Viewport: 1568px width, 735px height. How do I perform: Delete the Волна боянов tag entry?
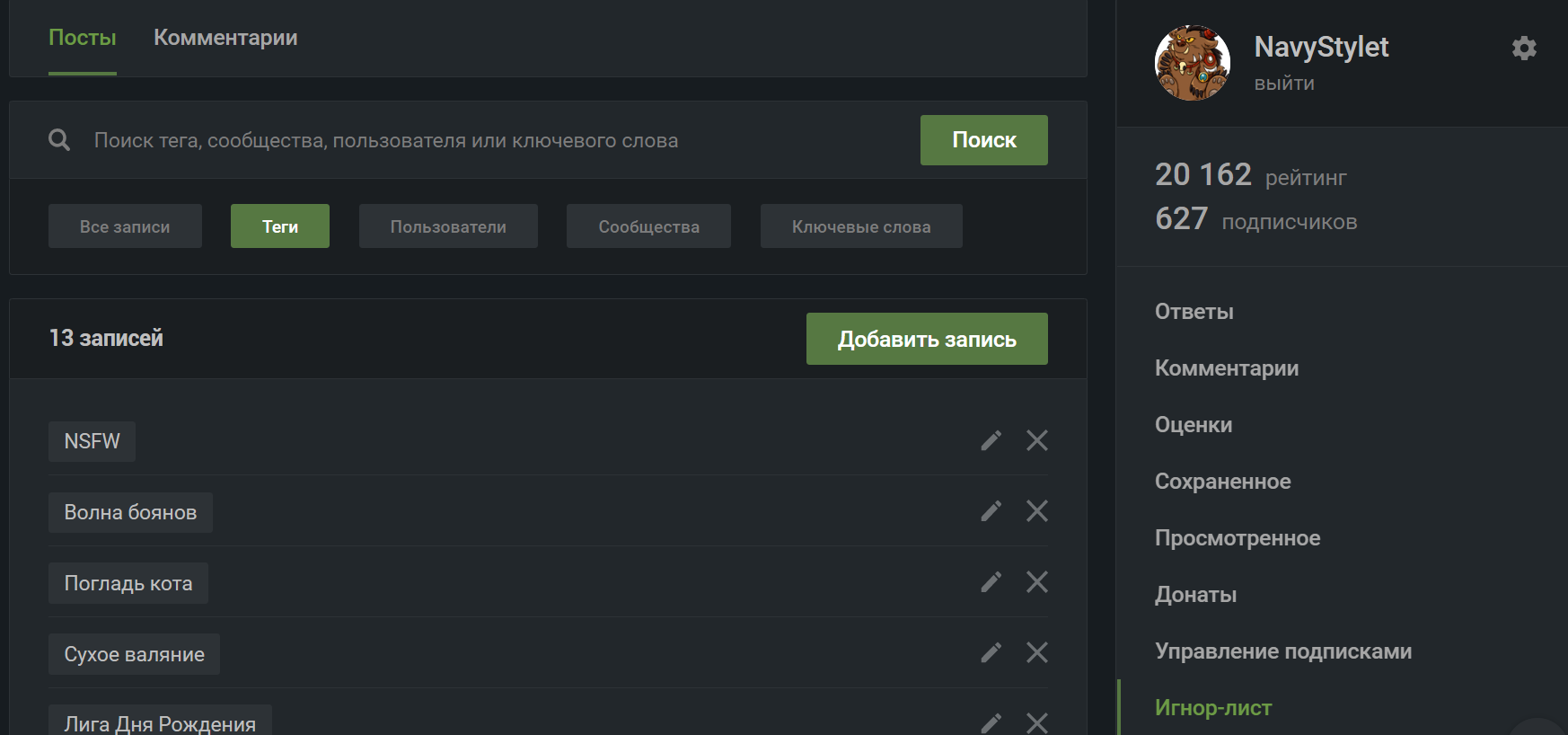tap(1037, 511)
